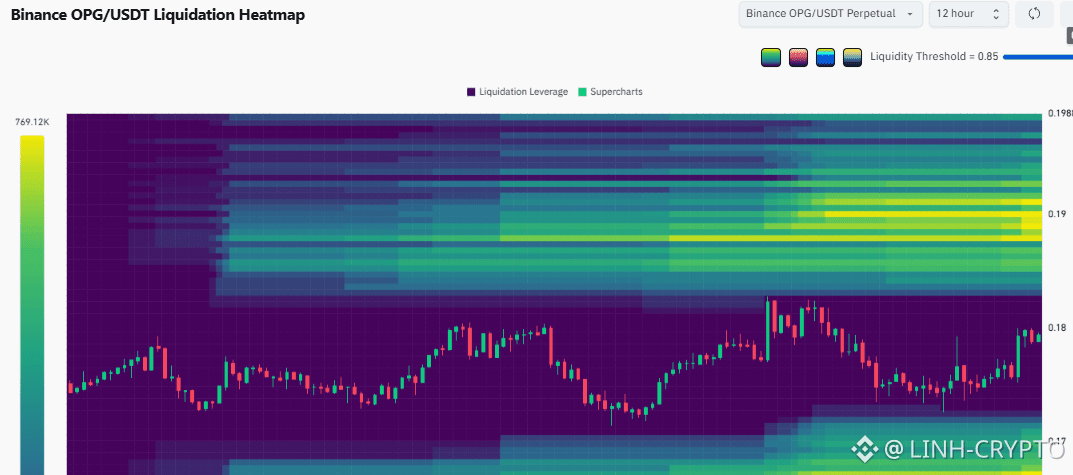The image size is (1073, 475).
Task: Toggle the Supercharts legend series
Action: (x=610, y=92)
